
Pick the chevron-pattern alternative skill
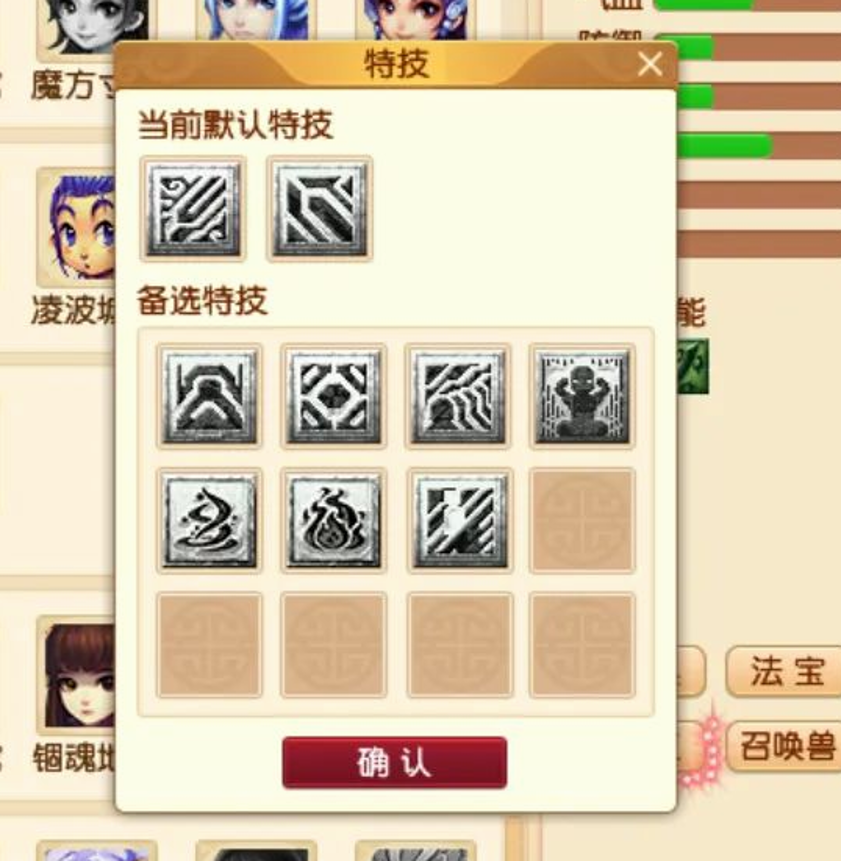pos(209,396)
